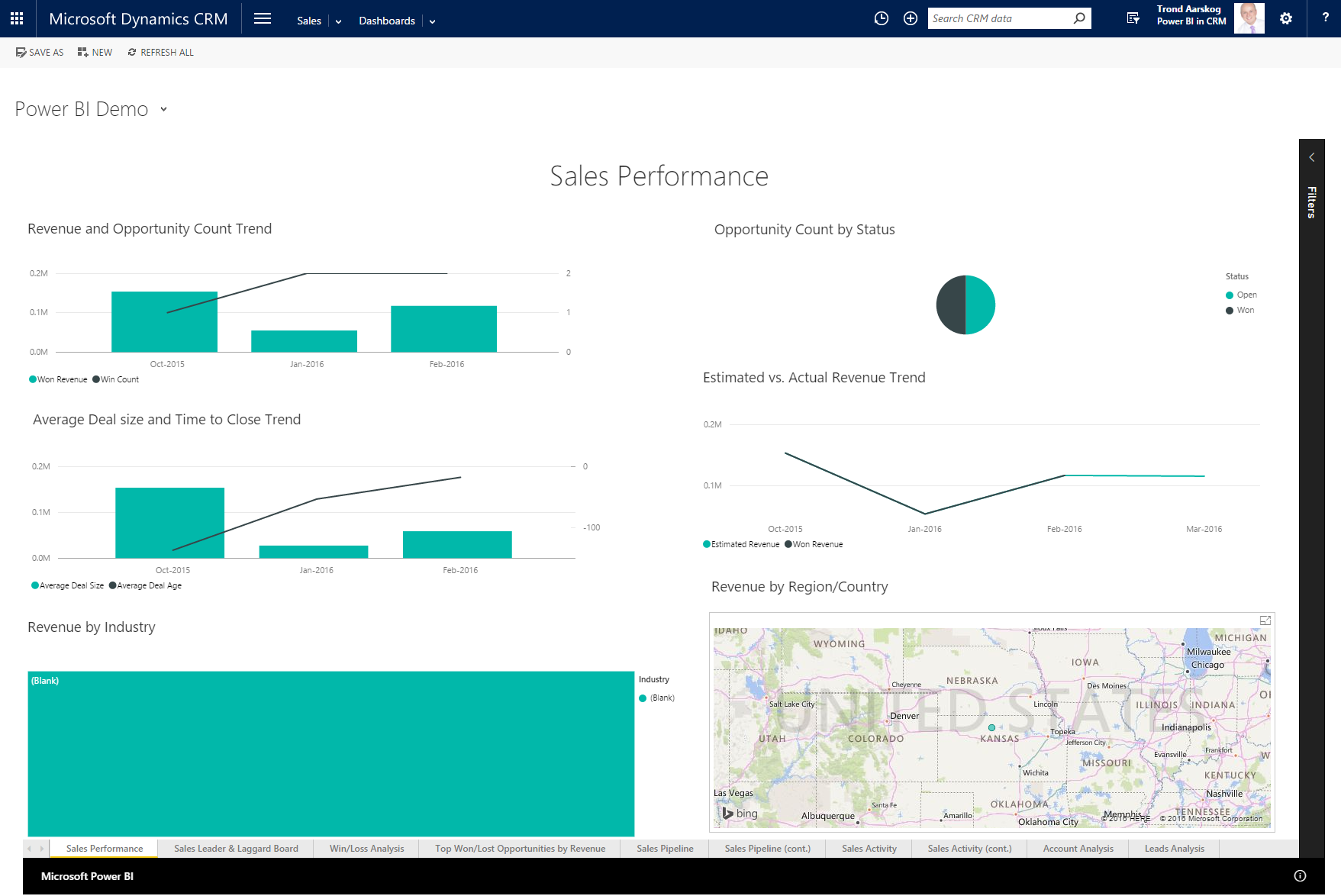Viewport: 1341px width, 896px height.
Task: Open the advanced find icon
Action: pos(1133,18)
